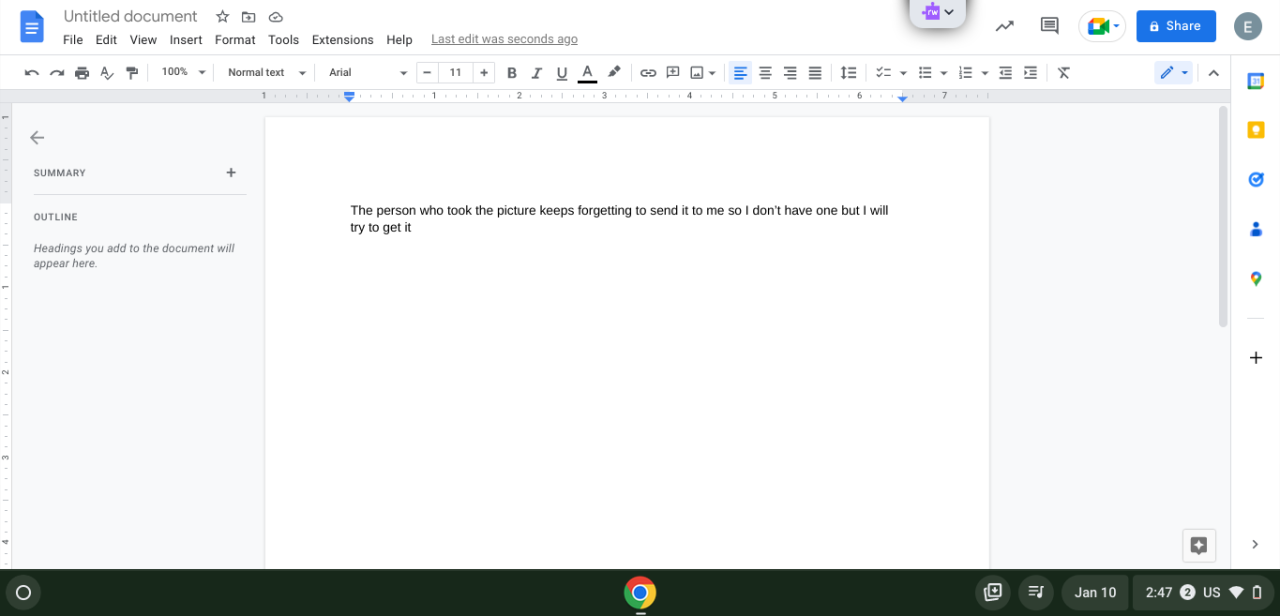The height and width of the screenshot is (616, 1280).
Task: Add a document summary
Action: pyautogui.click(x=231, y=173)
